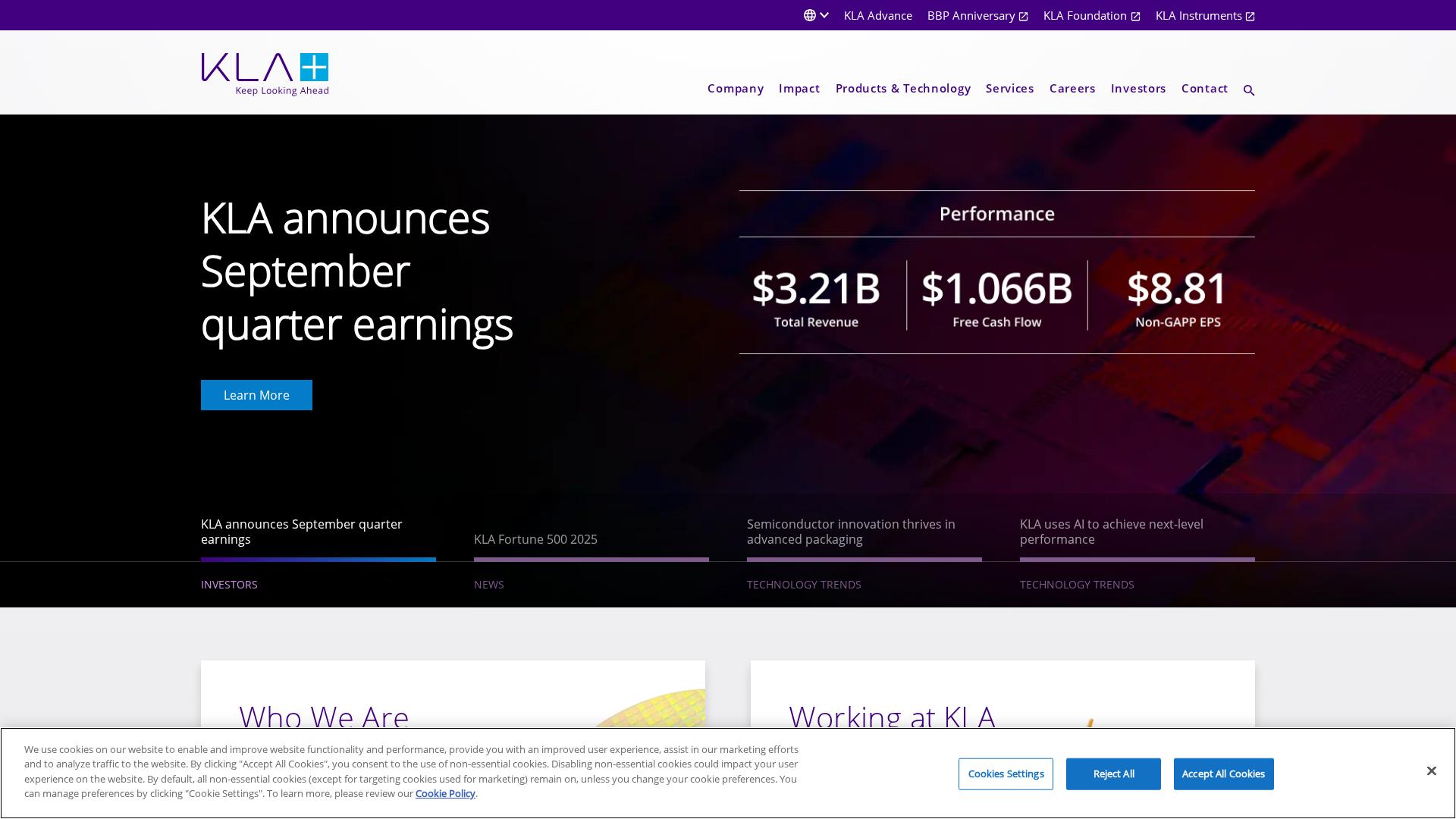Click the Performance heading
1456x819 pixels.
coord(996,214)
